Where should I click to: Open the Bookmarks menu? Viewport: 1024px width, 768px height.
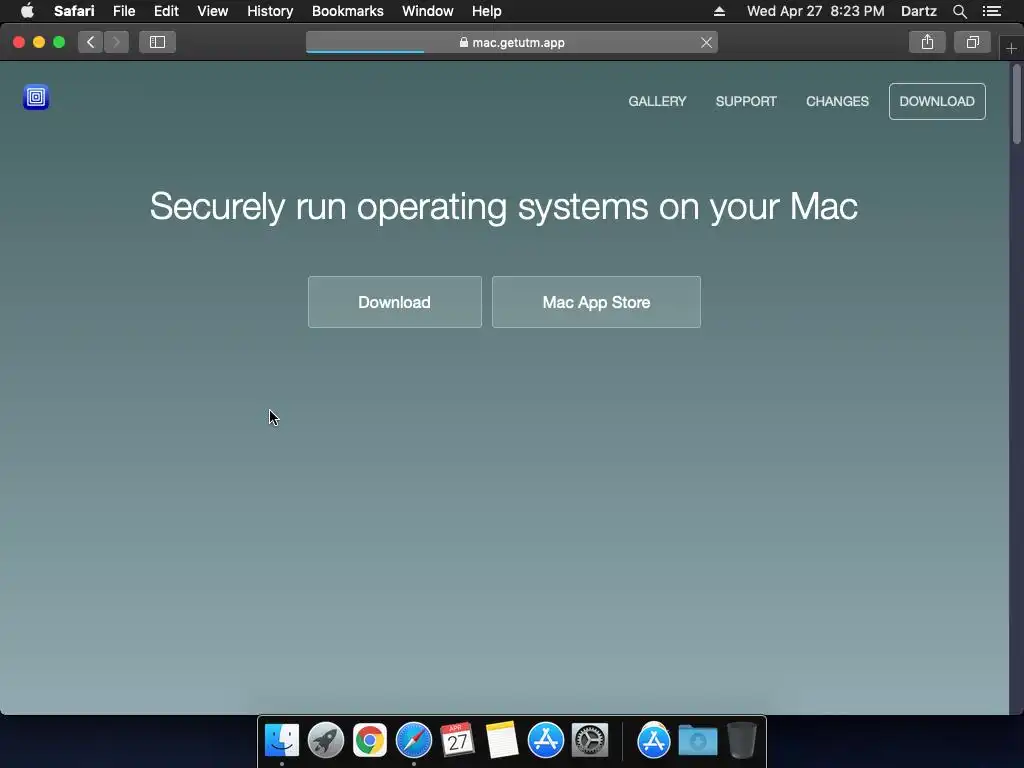pyautogui.click(x=347, y=11)
